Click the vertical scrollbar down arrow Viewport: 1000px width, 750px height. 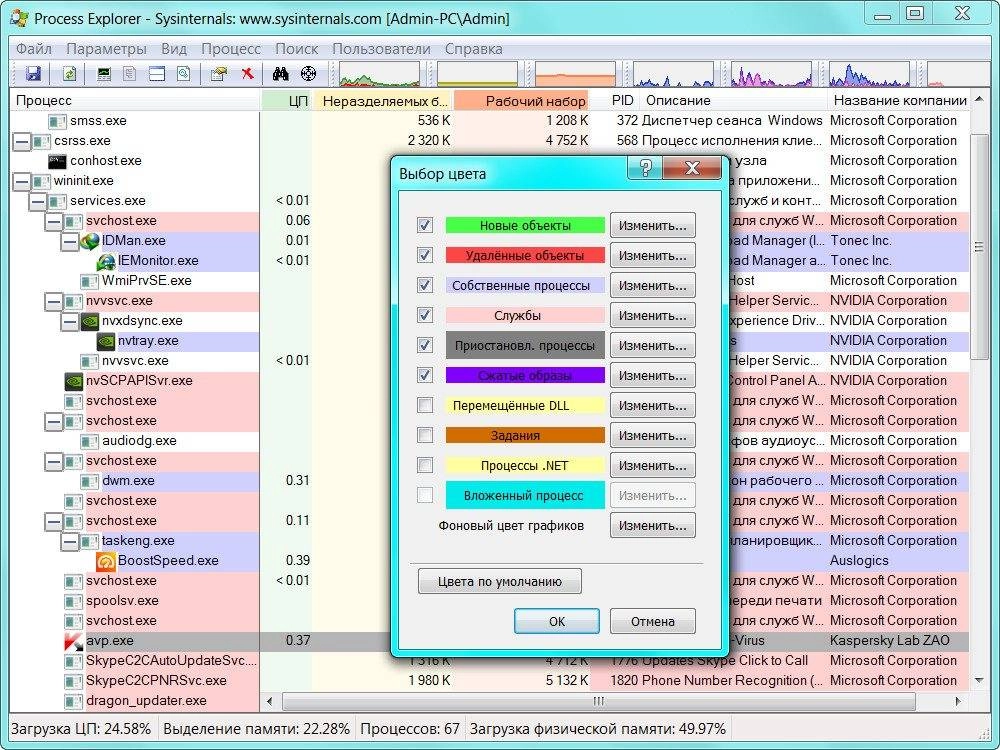tap(979, 681)
